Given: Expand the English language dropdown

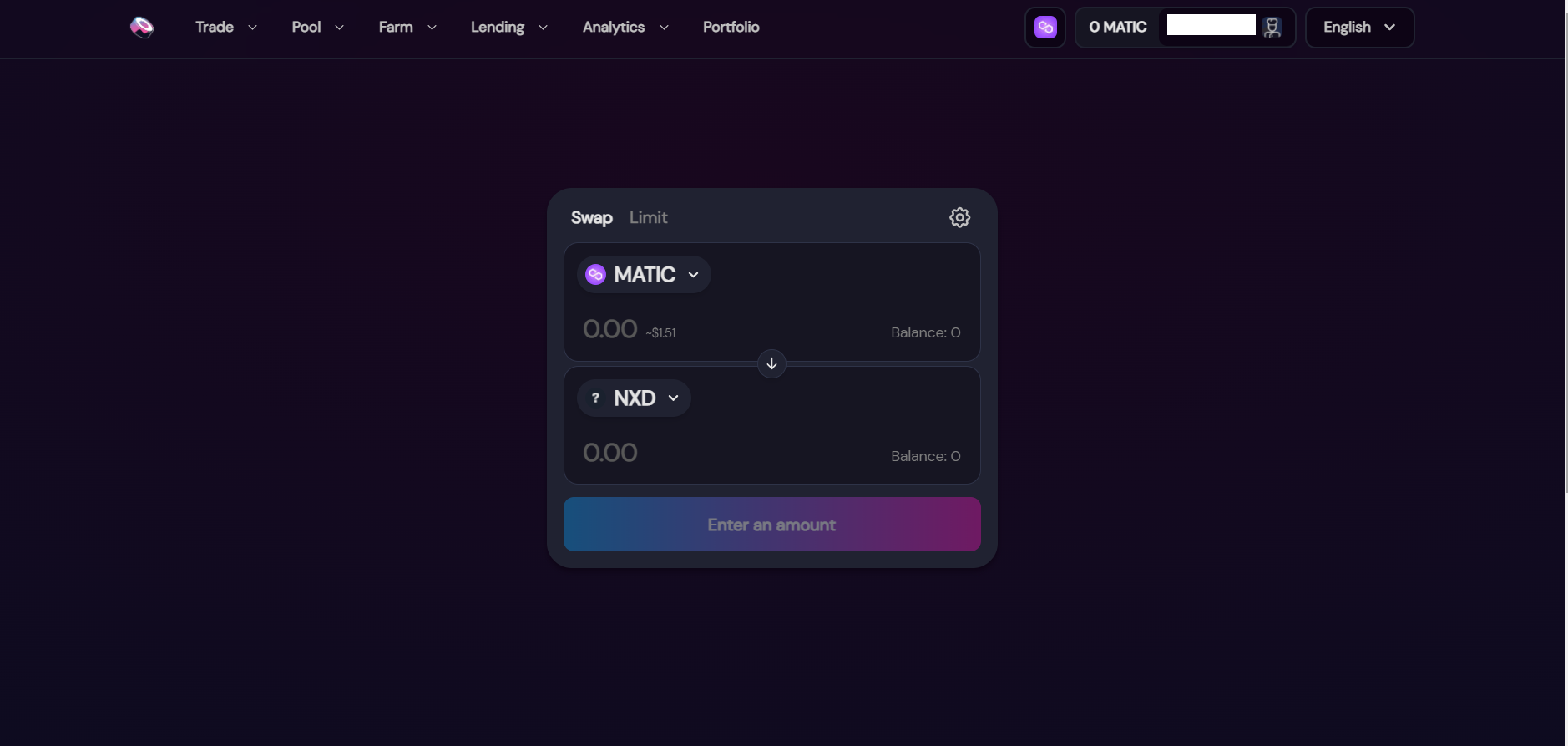Looking at the screenshot, I should pos(1359,28).
